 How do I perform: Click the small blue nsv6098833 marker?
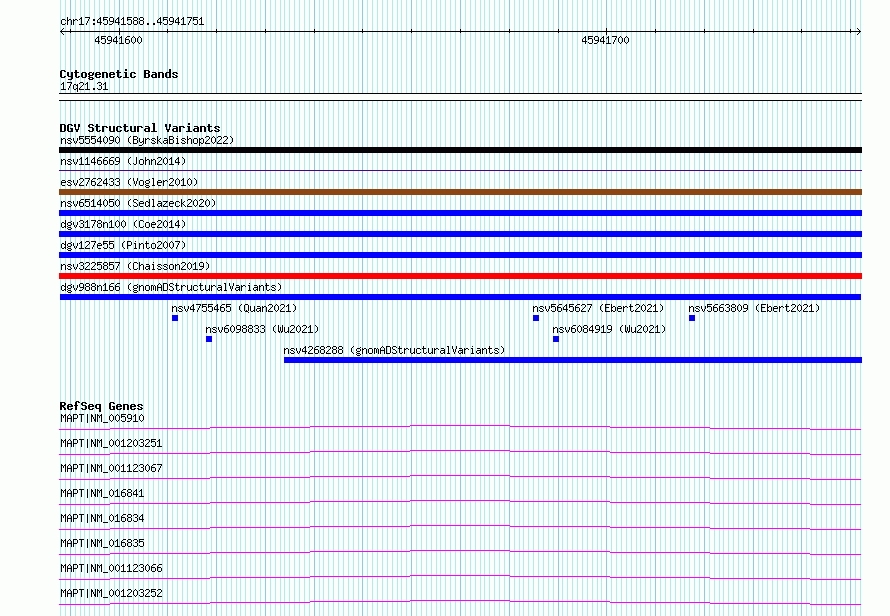tap(209, 339)
